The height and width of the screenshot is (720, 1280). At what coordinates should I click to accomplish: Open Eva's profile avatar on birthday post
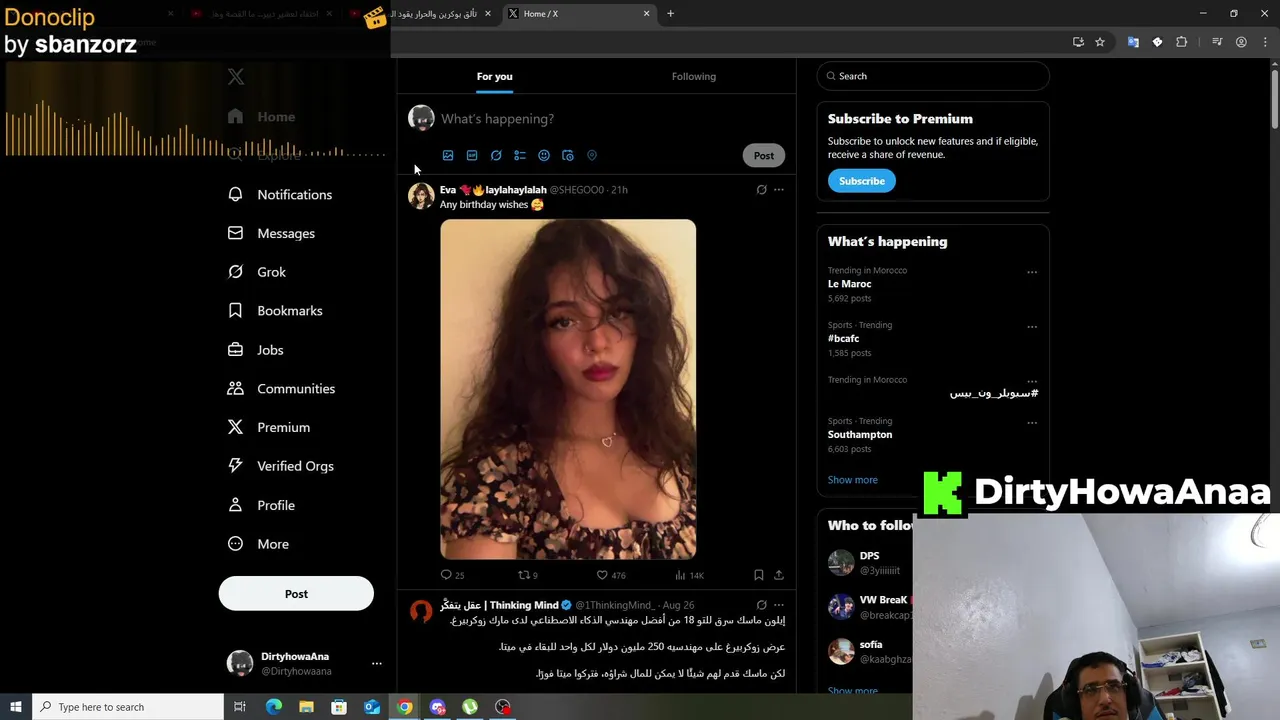coord(421,195)
